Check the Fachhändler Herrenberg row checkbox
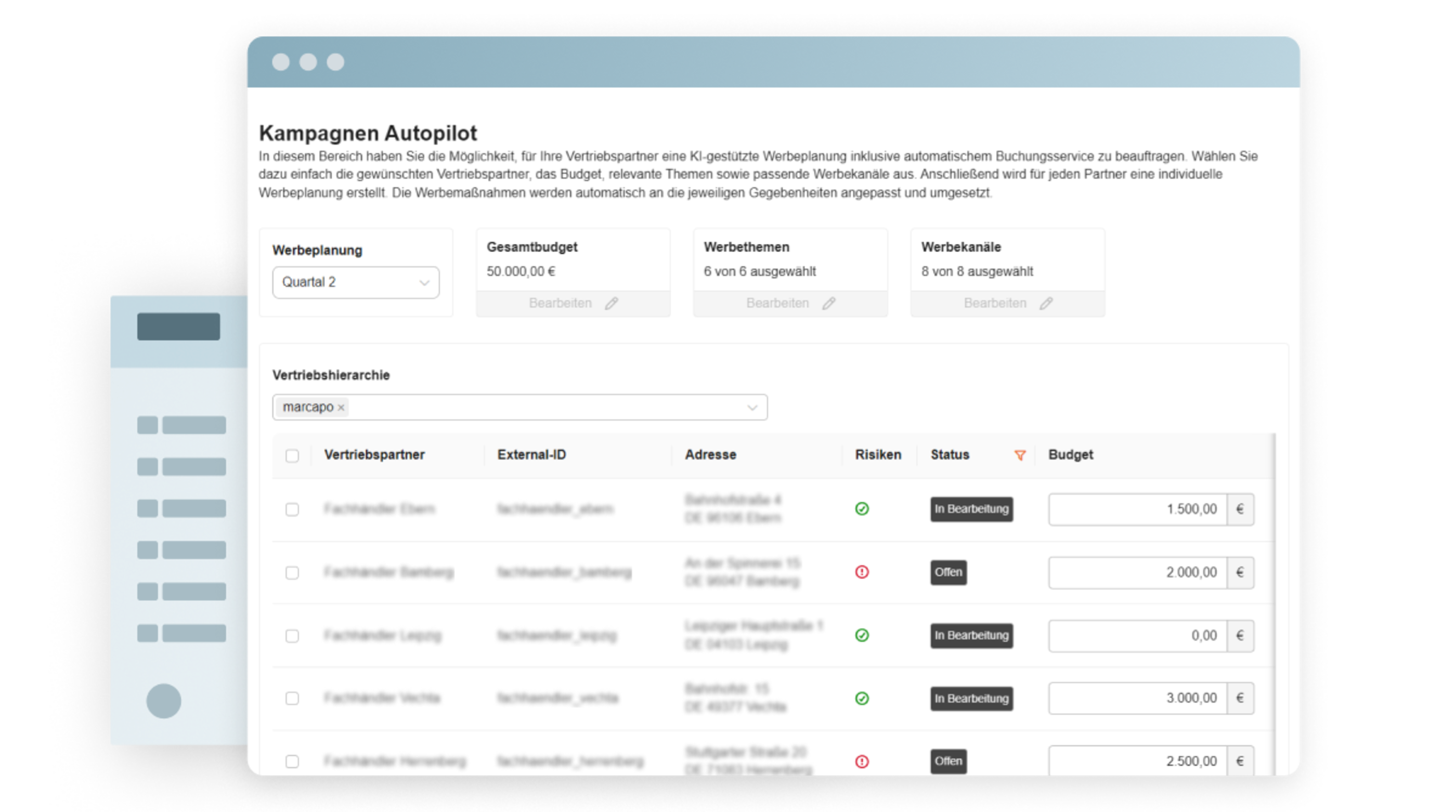The width and height of the screenshot is (1456, 812). pyautogui.click(x=292, y=761)
